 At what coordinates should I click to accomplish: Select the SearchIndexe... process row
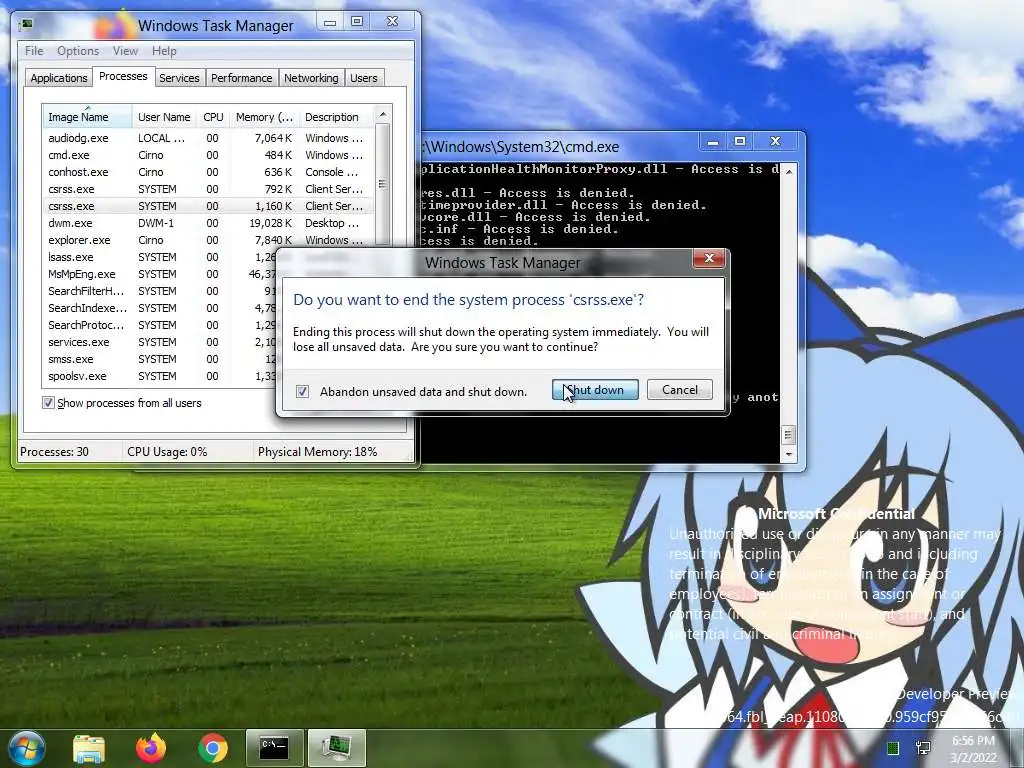pos(160,308)
